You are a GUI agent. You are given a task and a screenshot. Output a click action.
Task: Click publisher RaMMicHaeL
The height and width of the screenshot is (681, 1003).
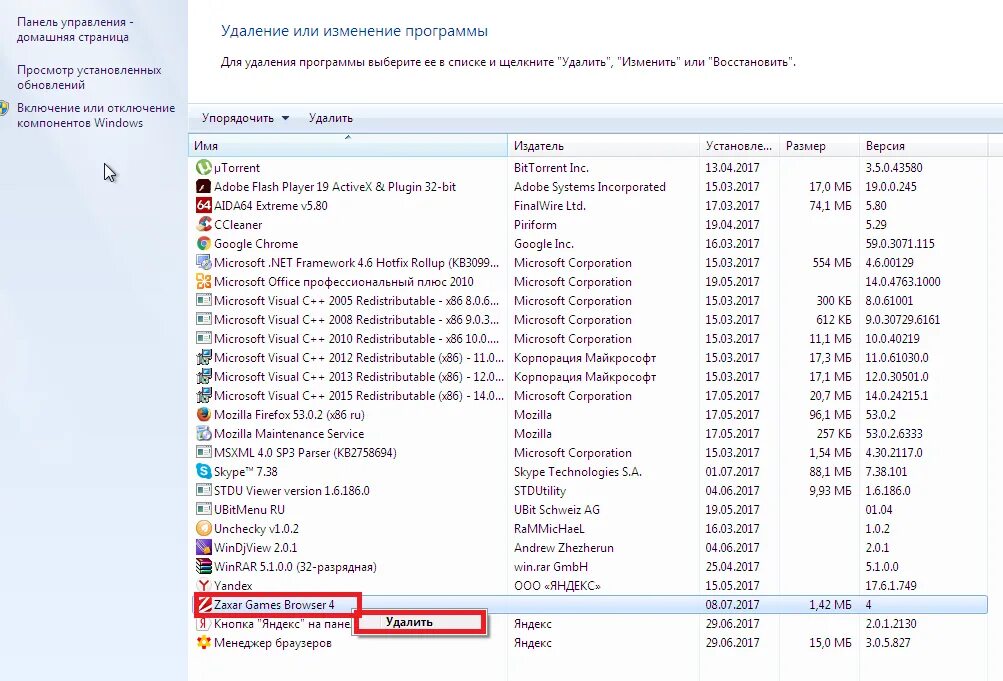pos(549,529)
